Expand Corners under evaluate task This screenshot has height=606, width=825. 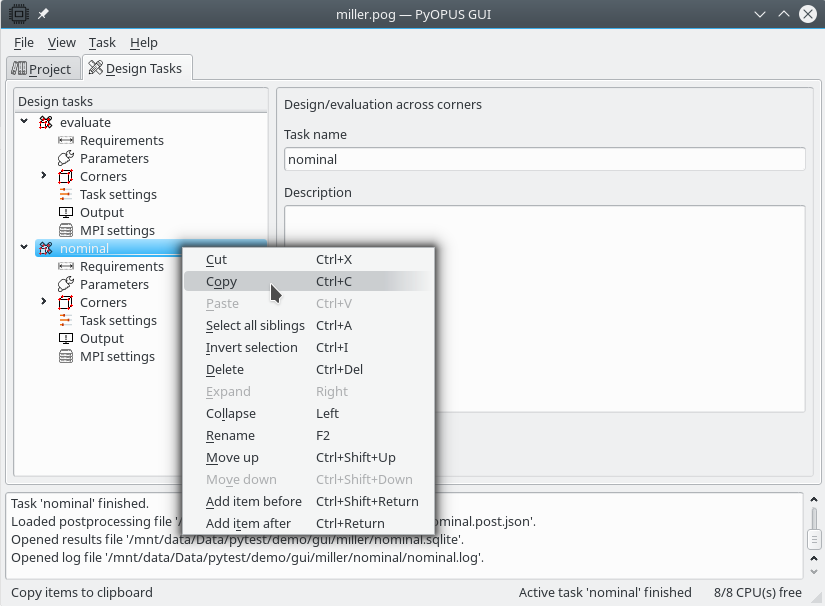[44, 176]
